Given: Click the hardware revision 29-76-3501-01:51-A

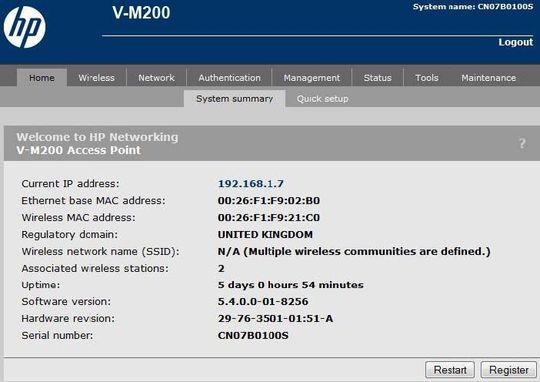Looking at the screenshot, I should 275,318.
